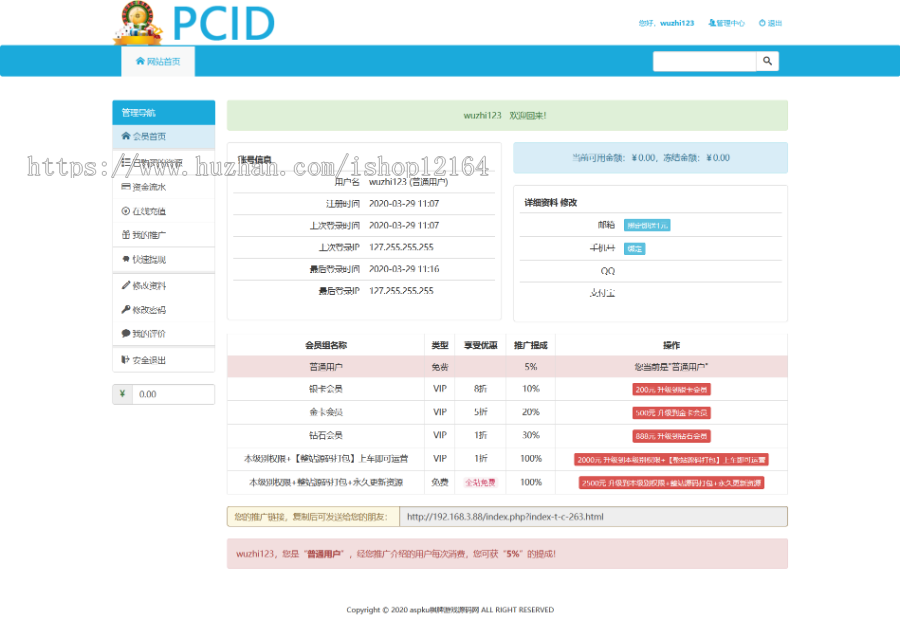Click the 管理中心 user icon link

726,23
